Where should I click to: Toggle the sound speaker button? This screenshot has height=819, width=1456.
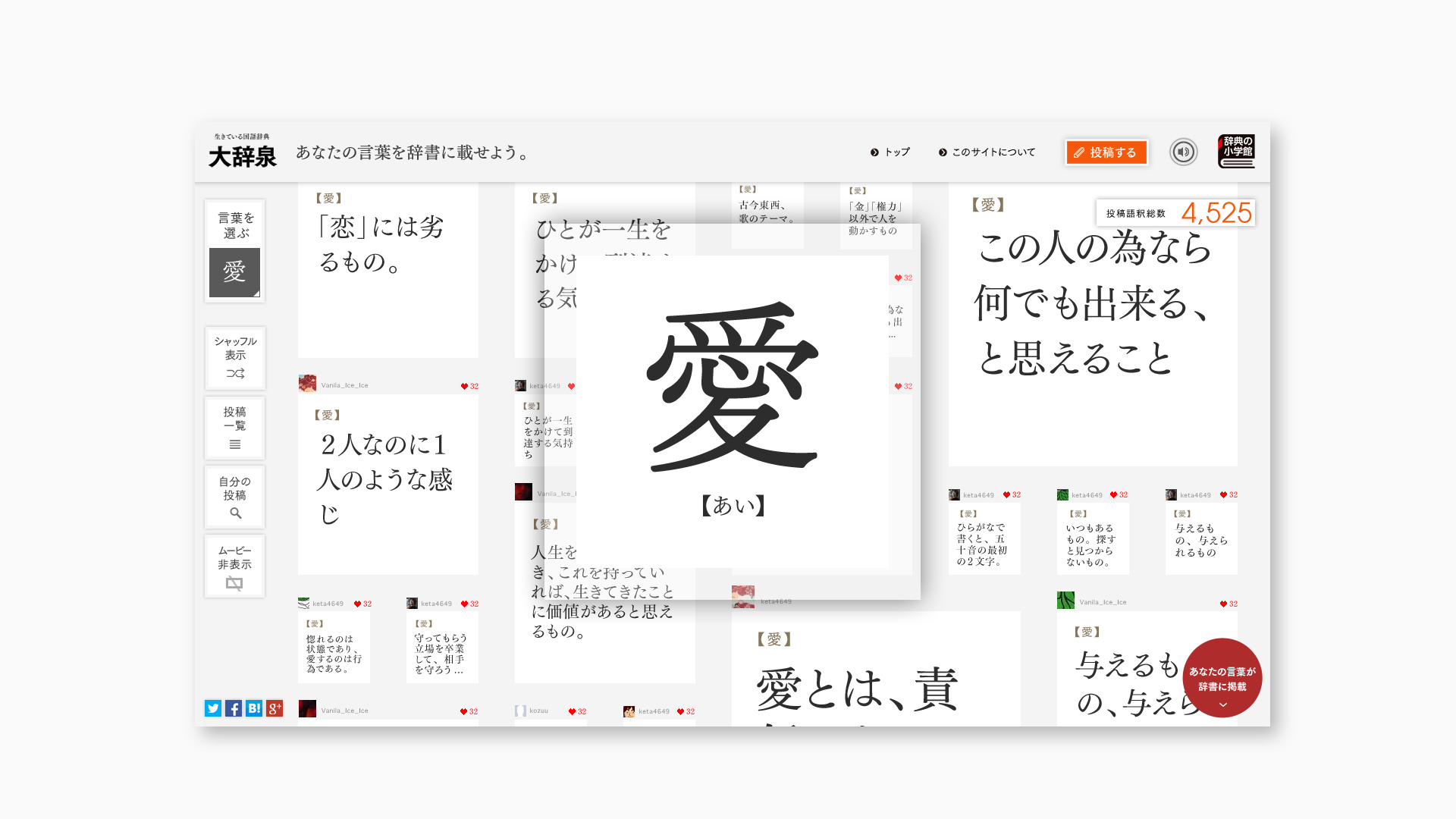pyautogui.click(x=1183, y=152)
